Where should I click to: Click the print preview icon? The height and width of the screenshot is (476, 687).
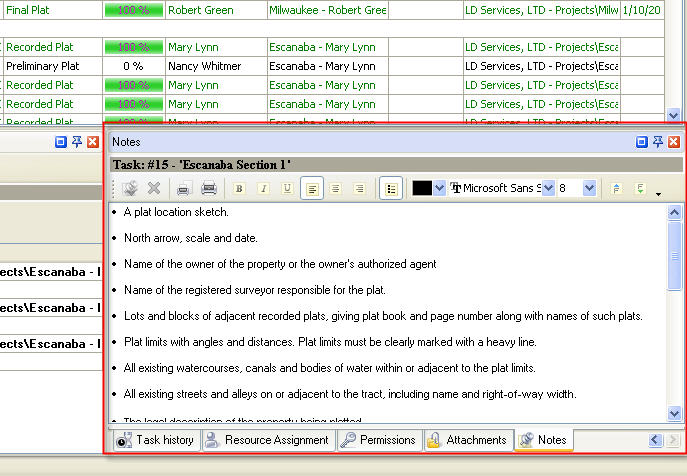pyautogui.click(x=208, y=188)
